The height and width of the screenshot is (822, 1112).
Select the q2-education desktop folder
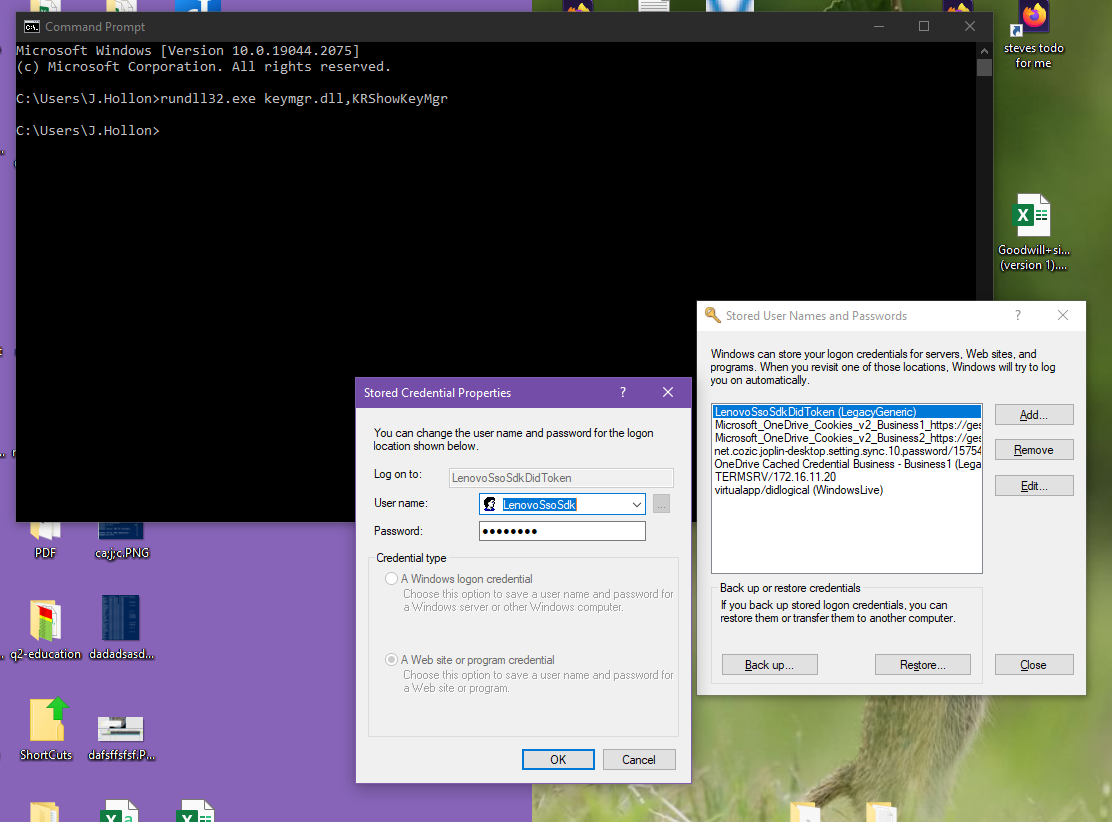[45, 620]
